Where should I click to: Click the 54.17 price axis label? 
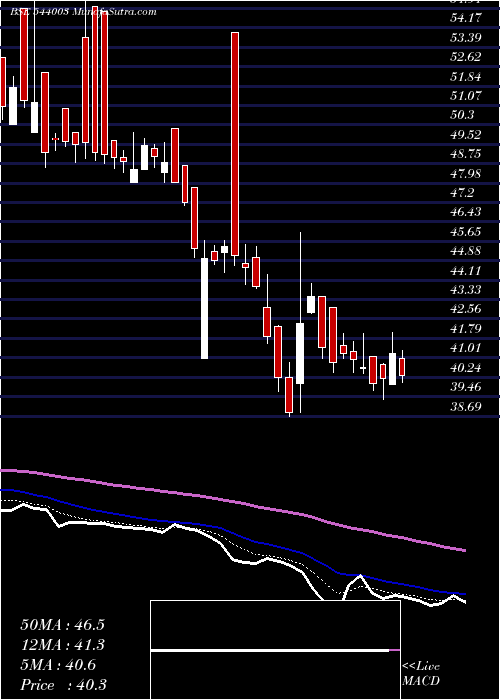point(466,18)
